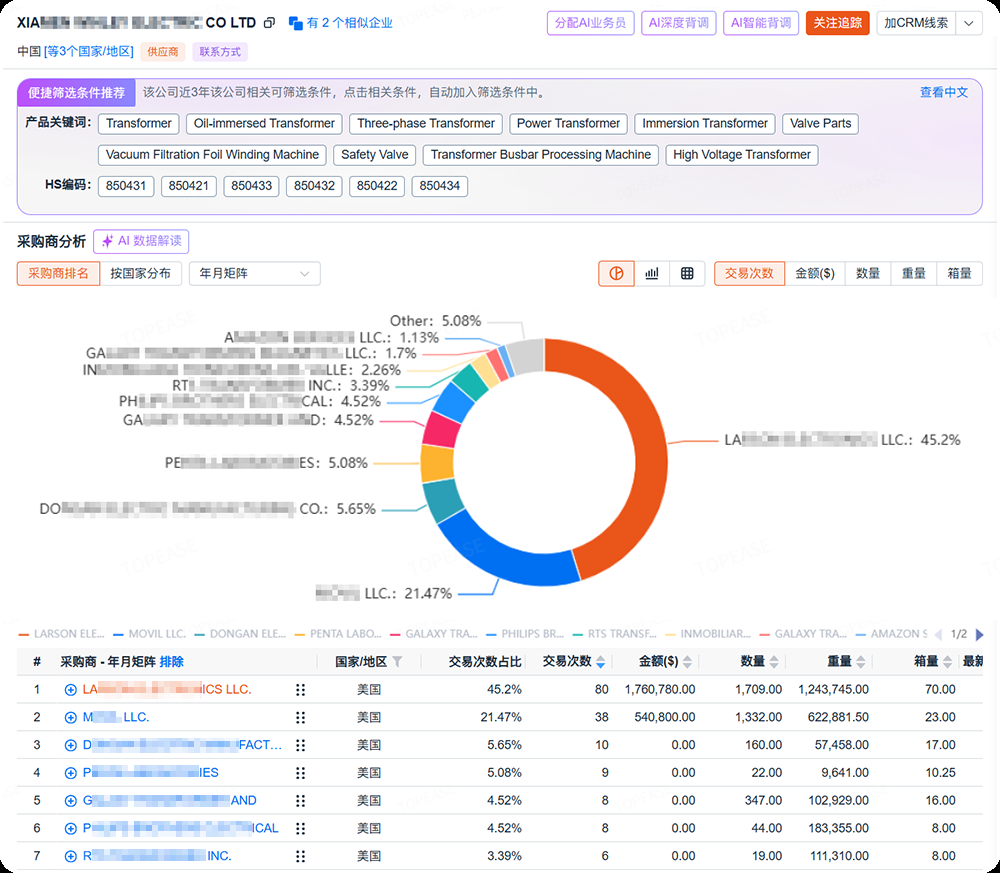
Task: Click 查看中文 link
Action: [943, 92]
